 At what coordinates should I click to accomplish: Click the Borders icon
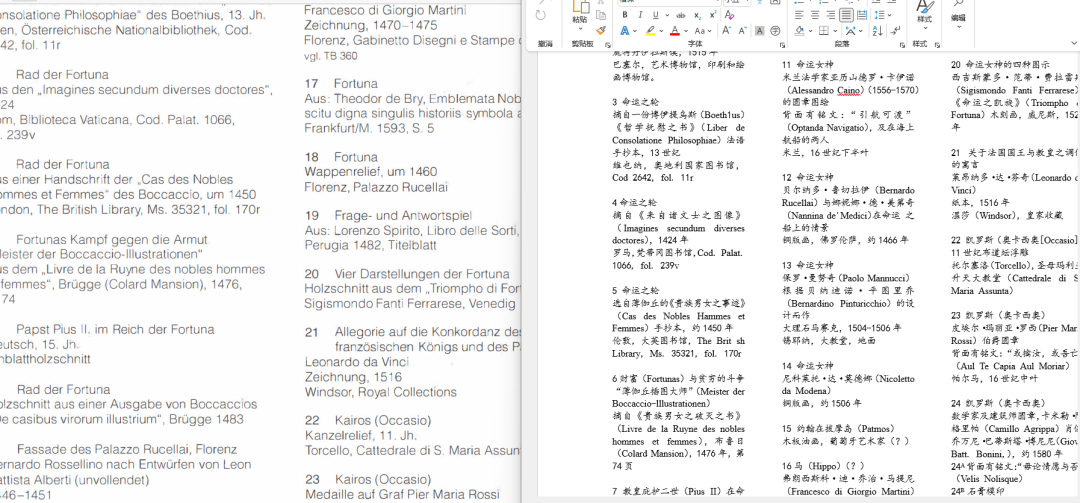[824, 31]
